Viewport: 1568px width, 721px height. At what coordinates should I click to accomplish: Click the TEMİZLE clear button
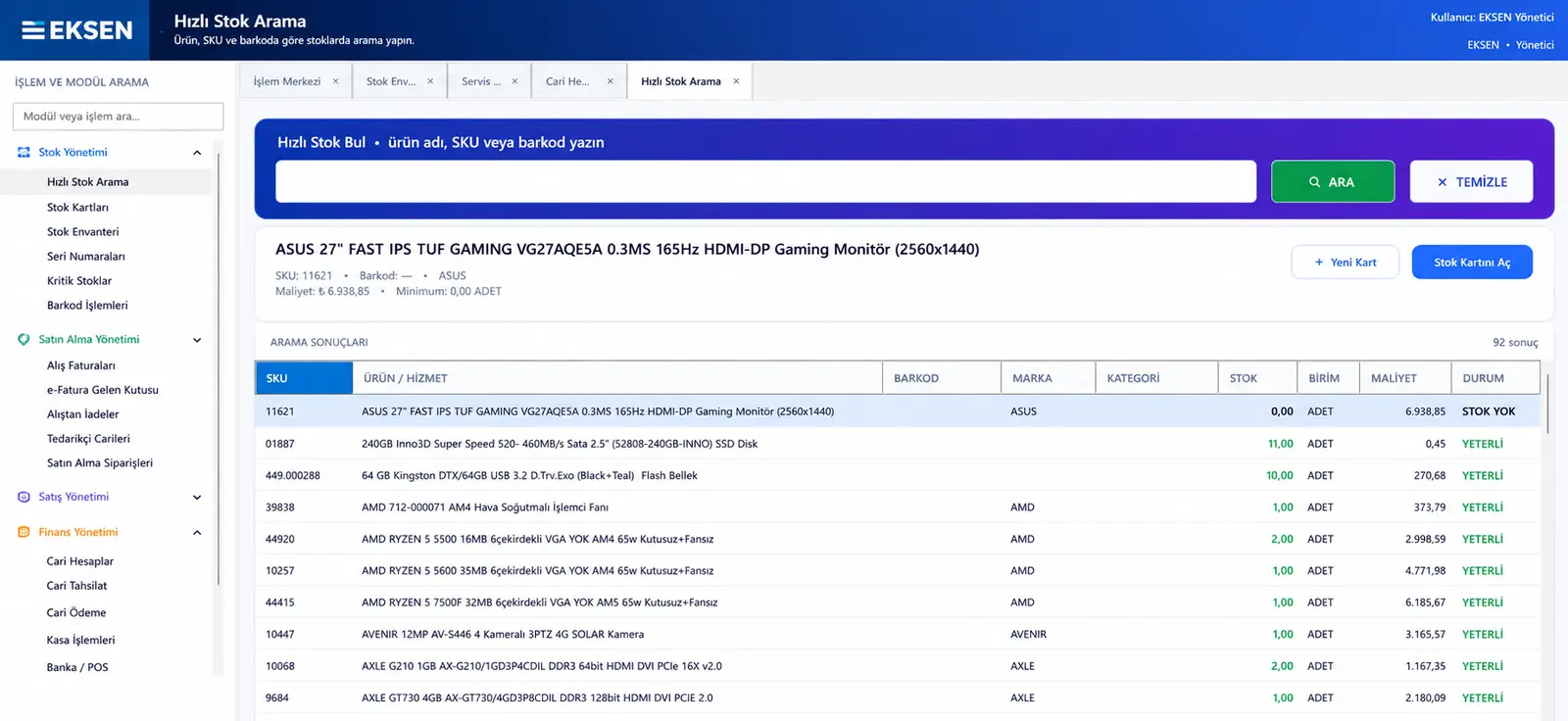coord(1471,182)
